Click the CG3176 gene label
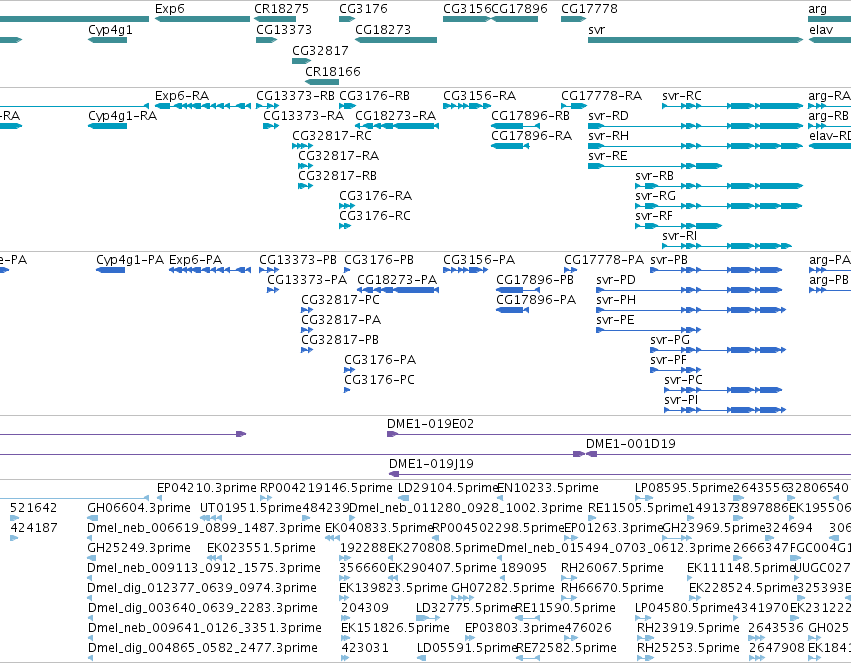 click(x=363, y=9)
